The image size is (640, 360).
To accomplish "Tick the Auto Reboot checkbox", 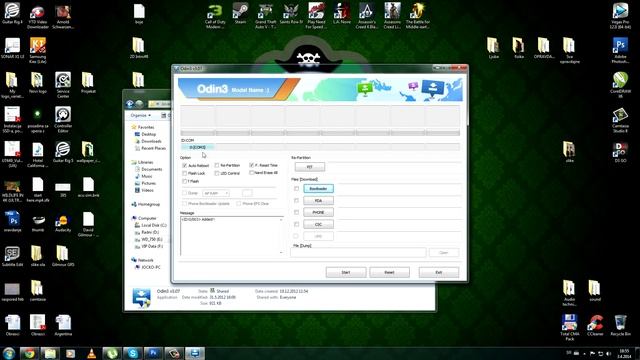I will coord(184,165).
